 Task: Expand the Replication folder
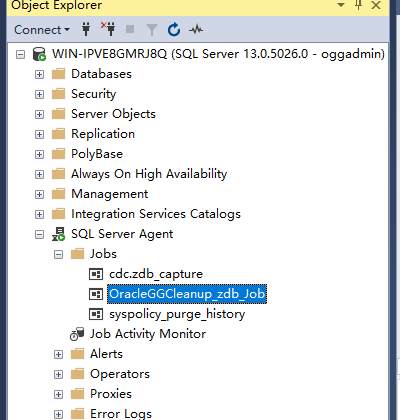(39, 134)
